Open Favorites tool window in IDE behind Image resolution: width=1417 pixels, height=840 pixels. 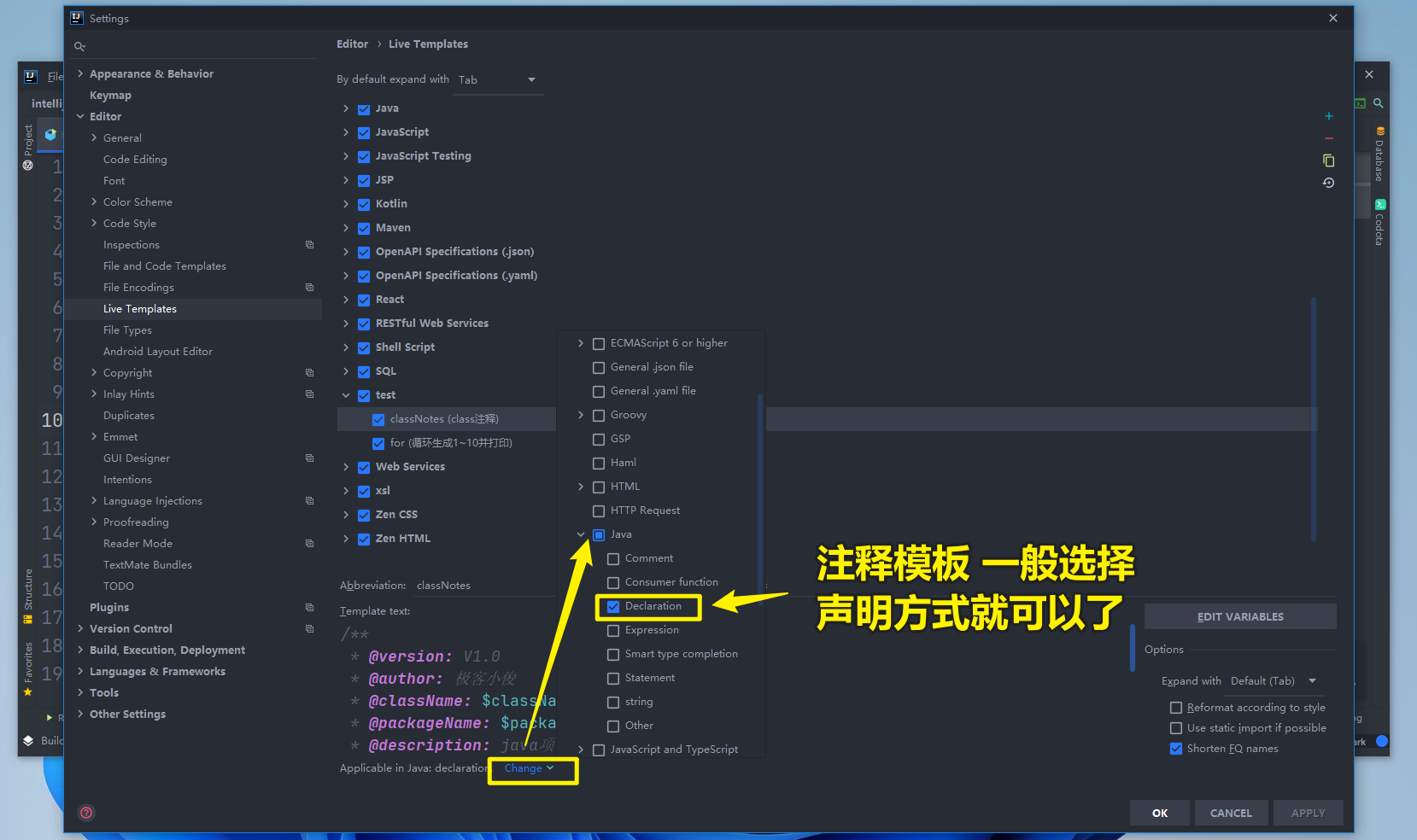click(x=28, y=668)
